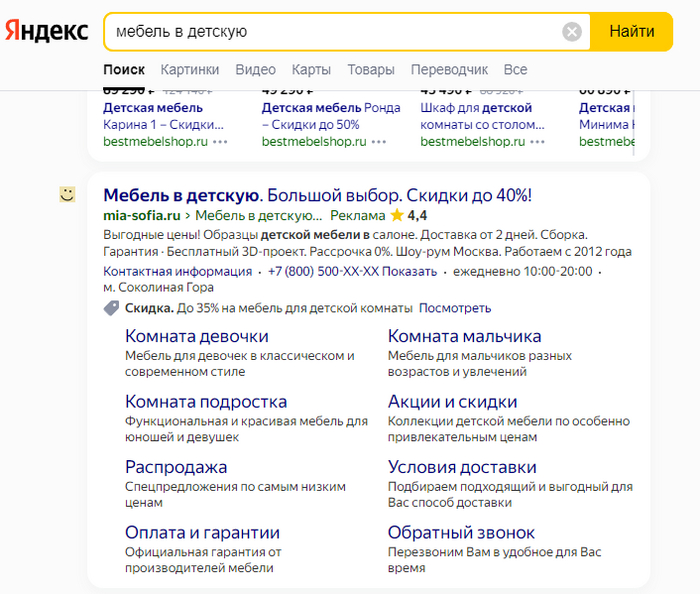
Task: Click into the search input field
Action: [x=330, y=32]
